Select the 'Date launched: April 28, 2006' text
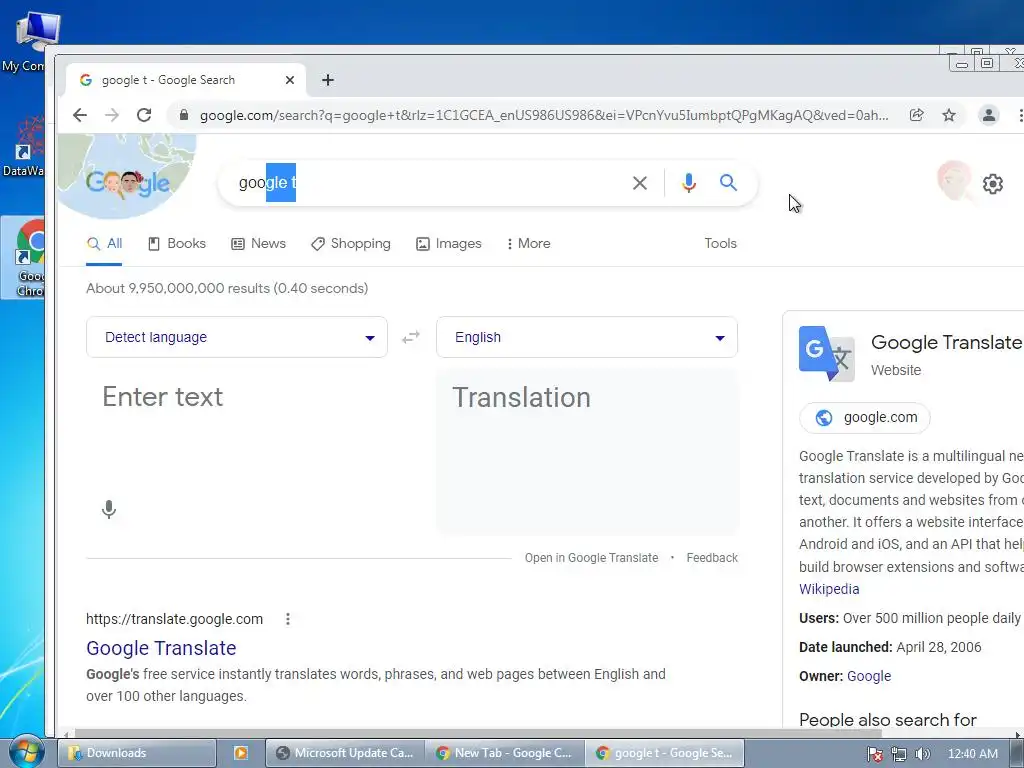The height and width of the screenshot is (768, 1024). (x=890, y=647)
